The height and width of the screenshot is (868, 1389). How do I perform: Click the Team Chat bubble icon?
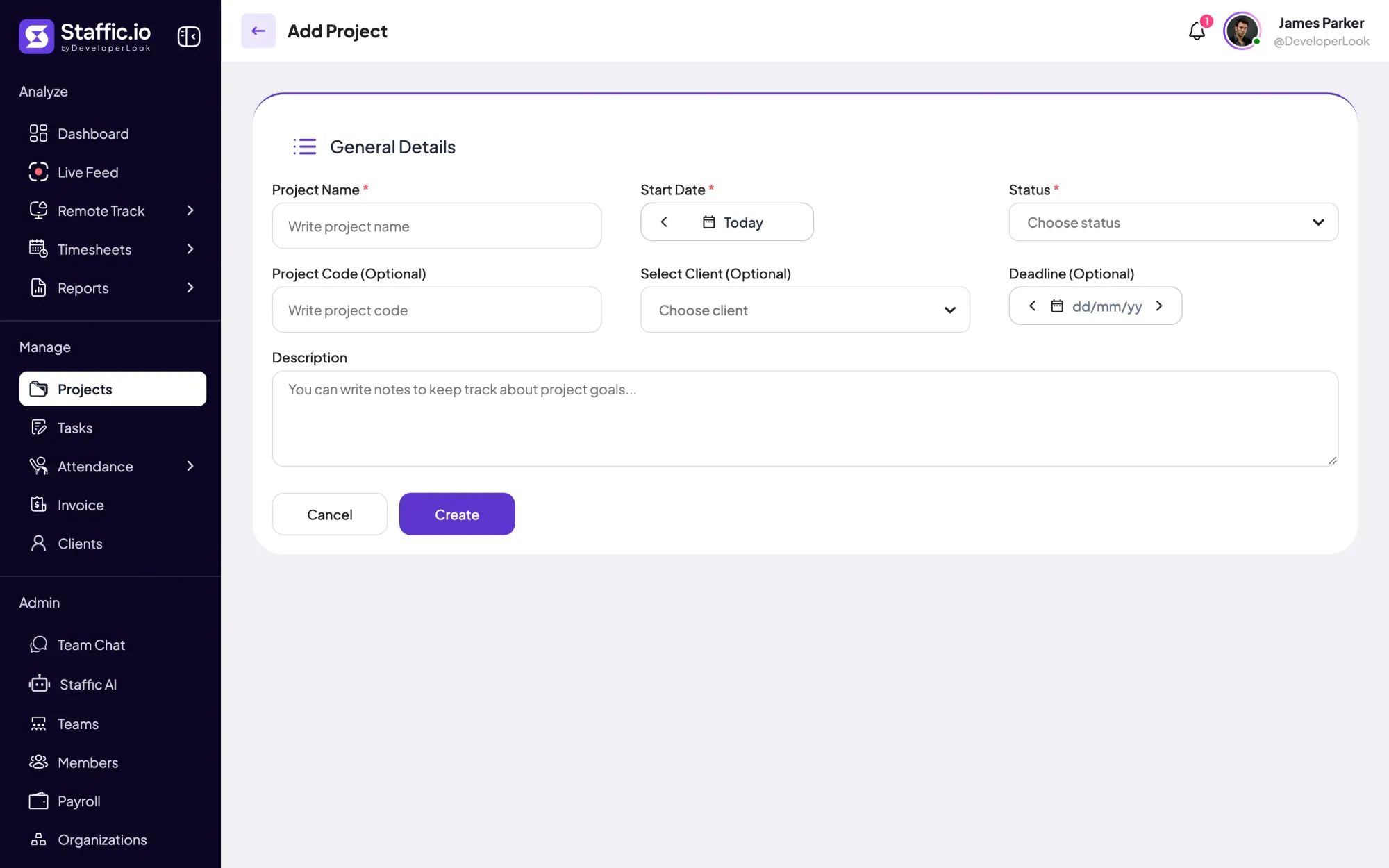(x=38, y=644)
